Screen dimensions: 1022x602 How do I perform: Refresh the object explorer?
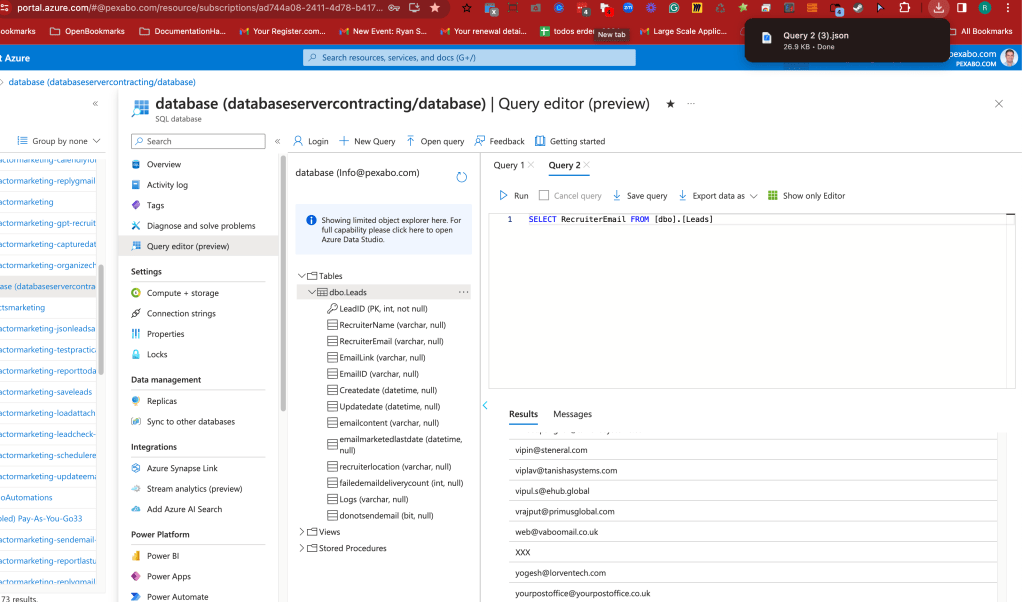click(x=461, y=177)
